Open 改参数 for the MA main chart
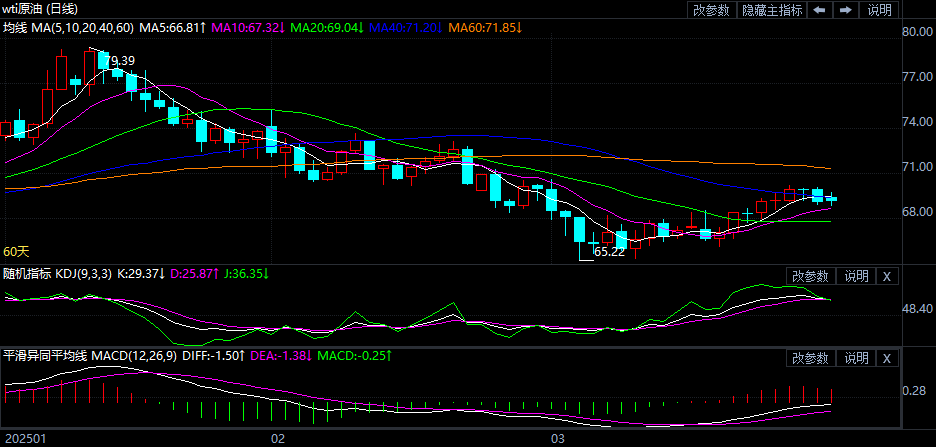Screen dimensions: 936x447 point(710,10)
